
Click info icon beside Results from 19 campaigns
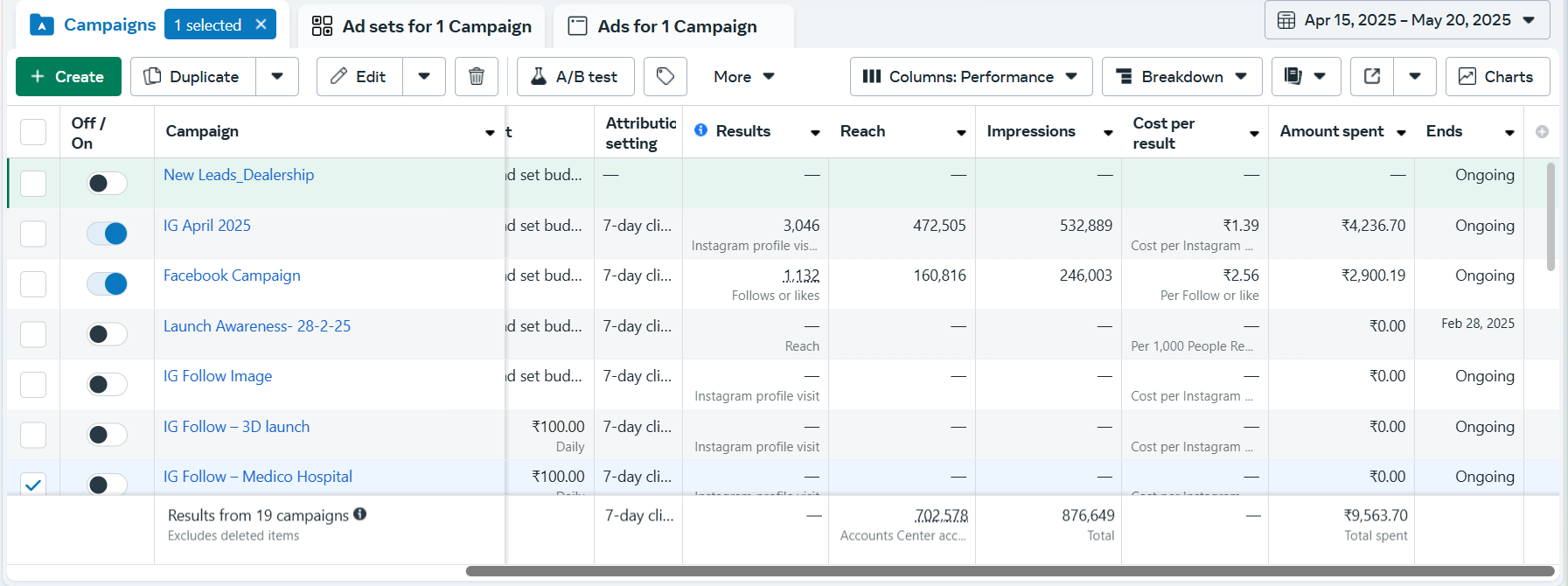point(360,514)
